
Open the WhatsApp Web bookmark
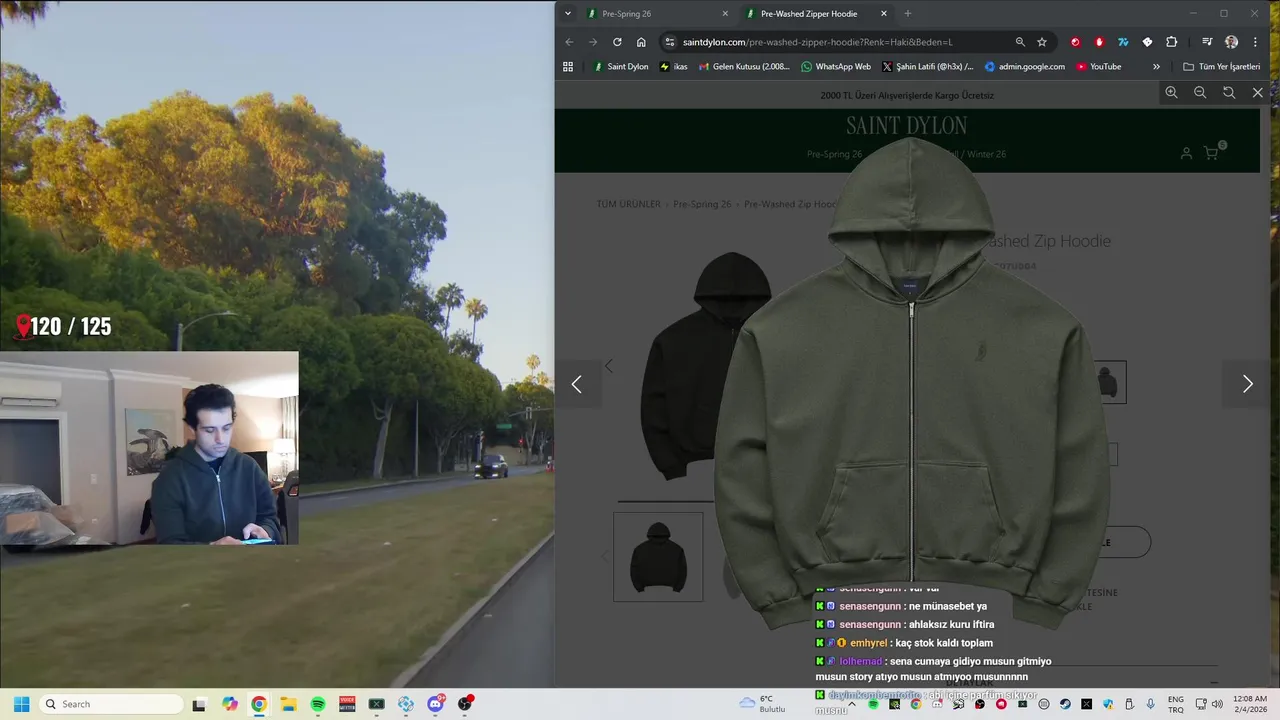tap(836, 67)
